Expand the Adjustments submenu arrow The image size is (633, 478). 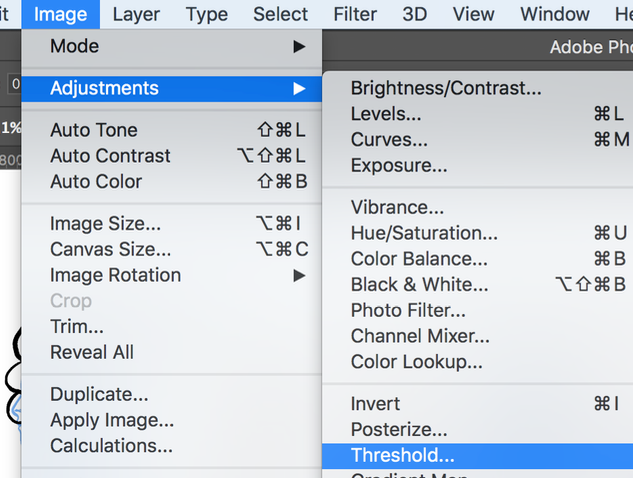299,88
